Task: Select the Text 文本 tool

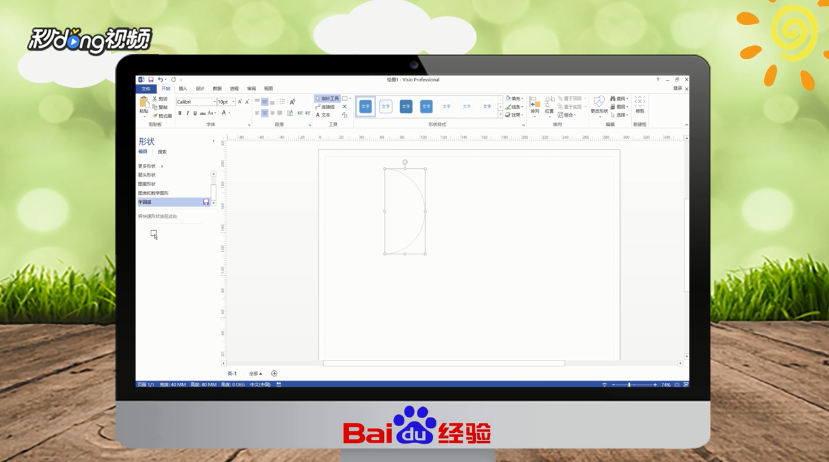Action: point(323,115)
